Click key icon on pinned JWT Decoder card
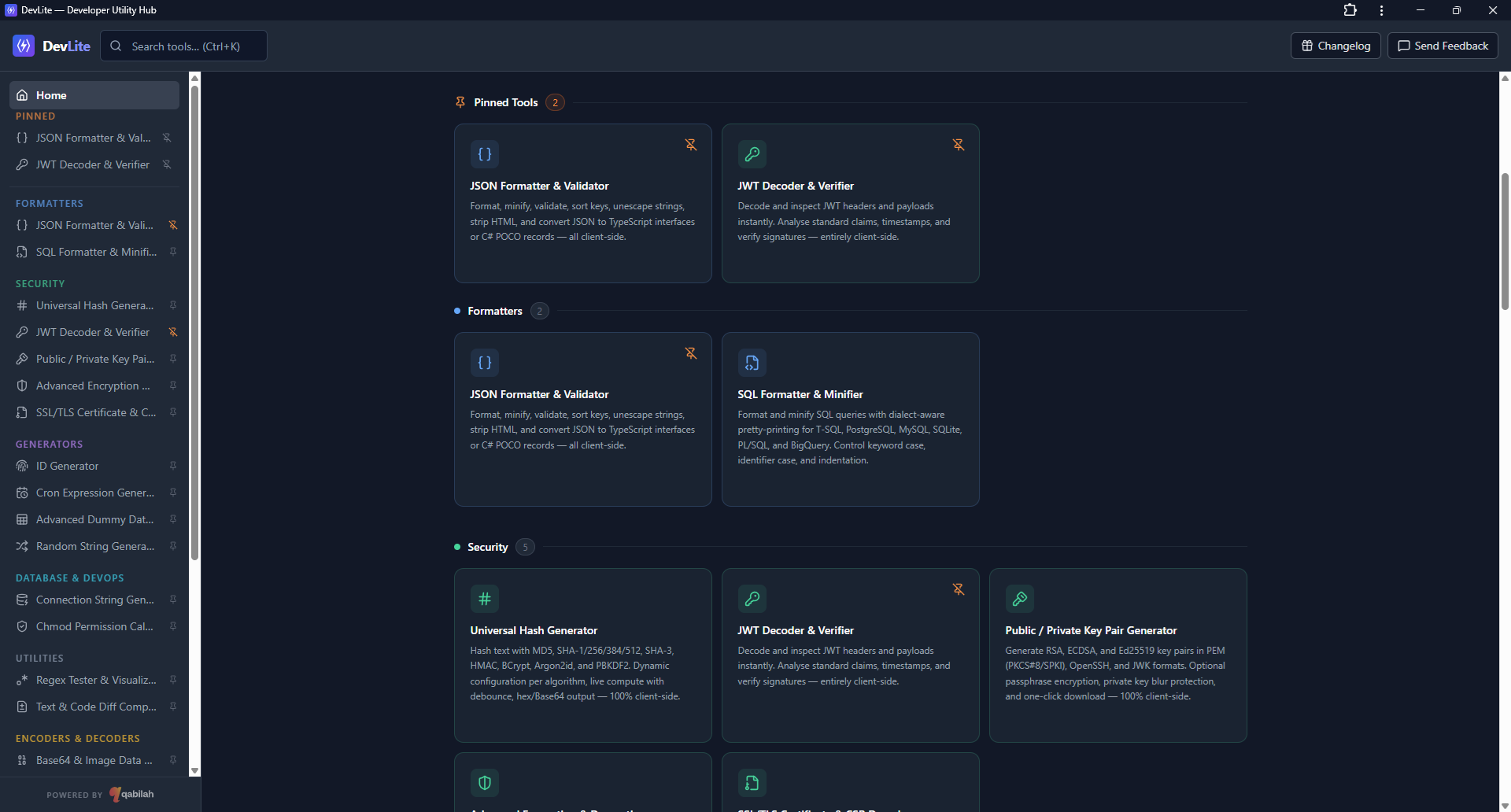Image resolution: width=1511 pixels, height=812 pixels. (x=752, y=154)
